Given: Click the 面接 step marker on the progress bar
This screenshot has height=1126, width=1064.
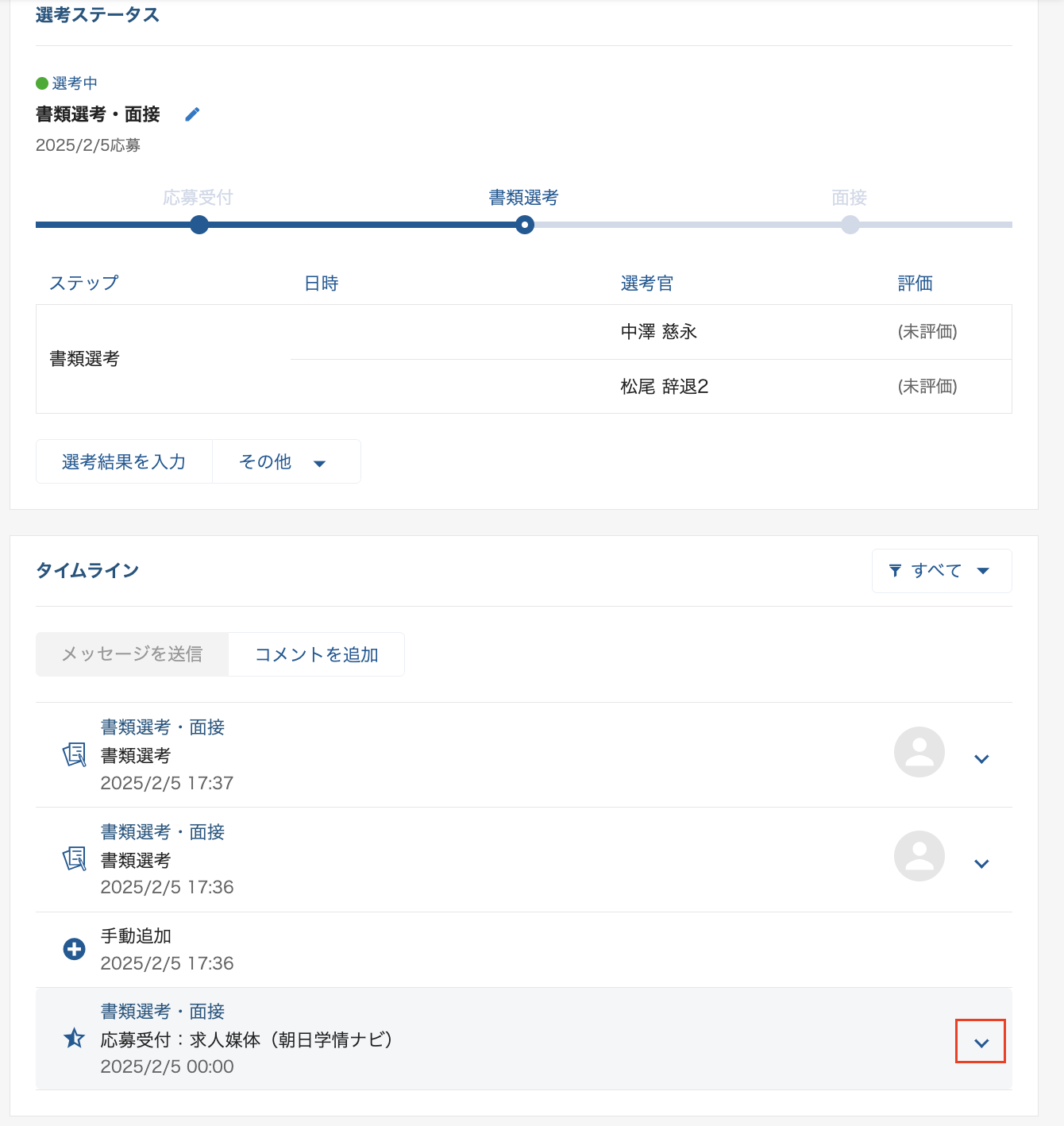Looking at the screenshot, I should tap(850, 225).
